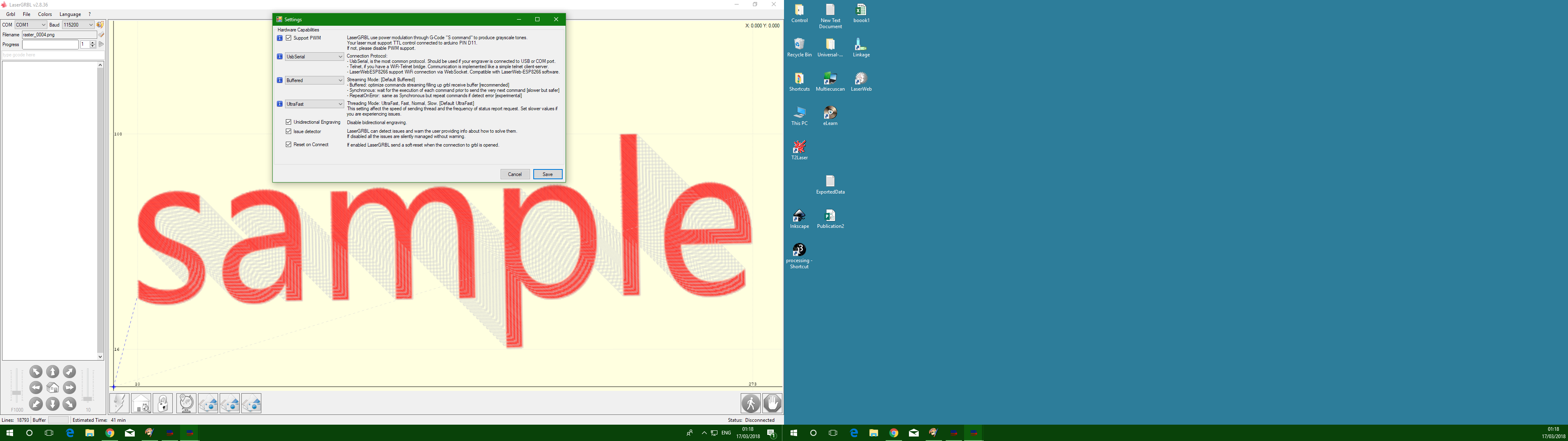1568x441 pixels.
Task: Click the Save button in Settings
Action: pos(547,174)
